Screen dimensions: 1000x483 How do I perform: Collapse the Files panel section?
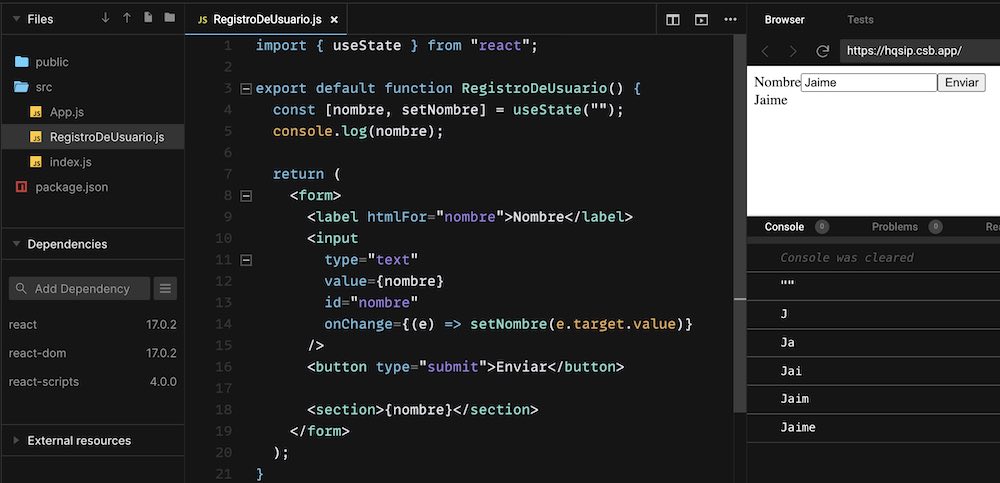pos(15,19)
